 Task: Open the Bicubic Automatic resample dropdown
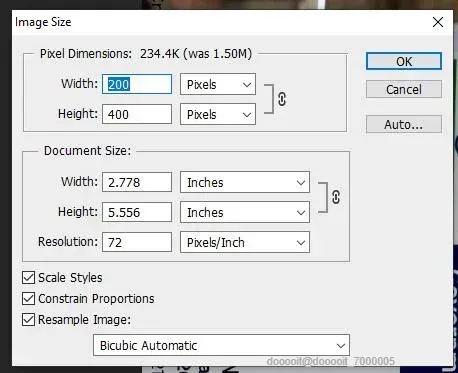pyautogui.click(x=221, y=345)
